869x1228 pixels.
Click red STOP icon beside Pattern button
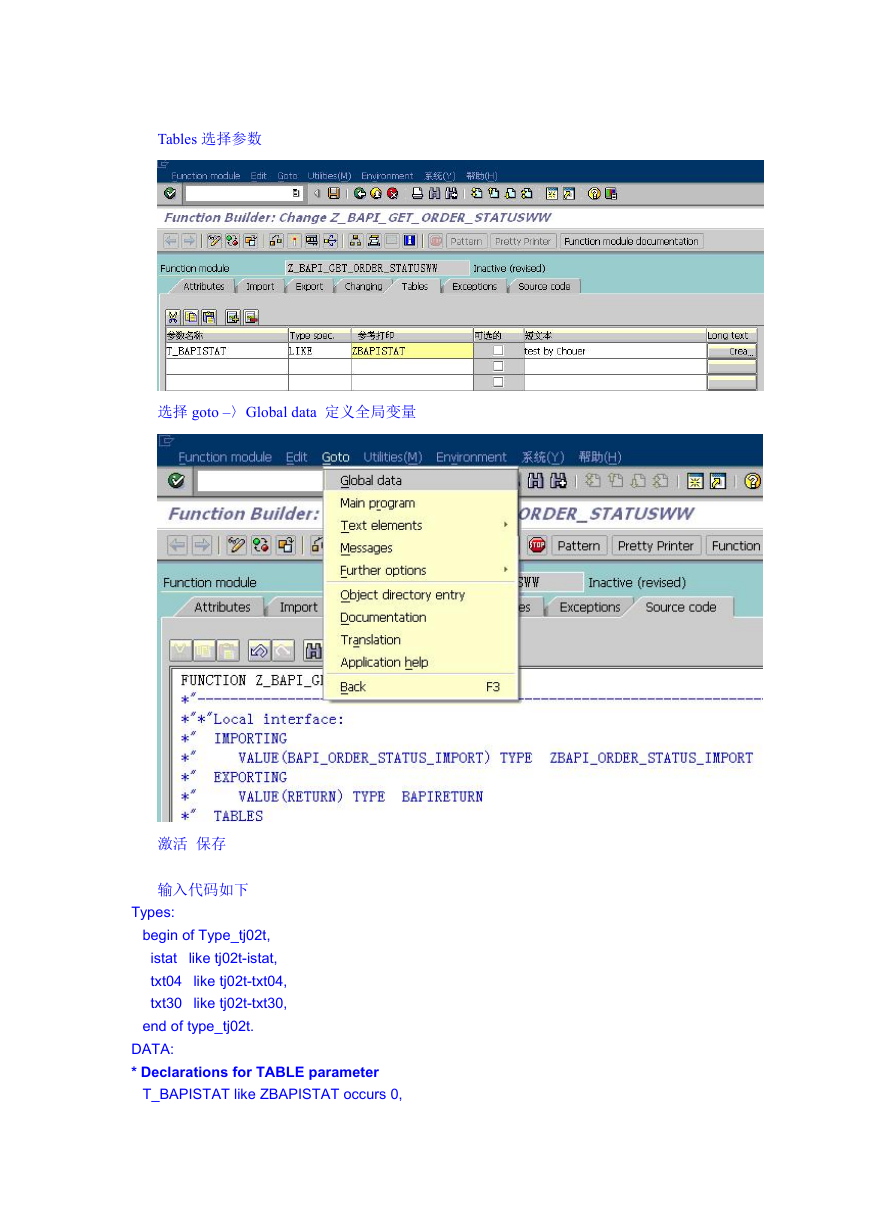coord(537,545)
